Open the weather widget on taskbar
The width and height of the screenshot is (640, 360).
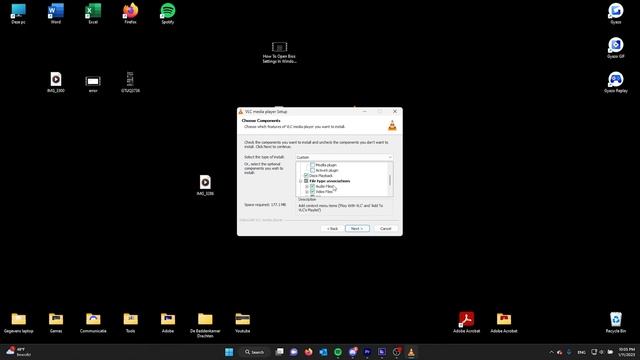18,352
